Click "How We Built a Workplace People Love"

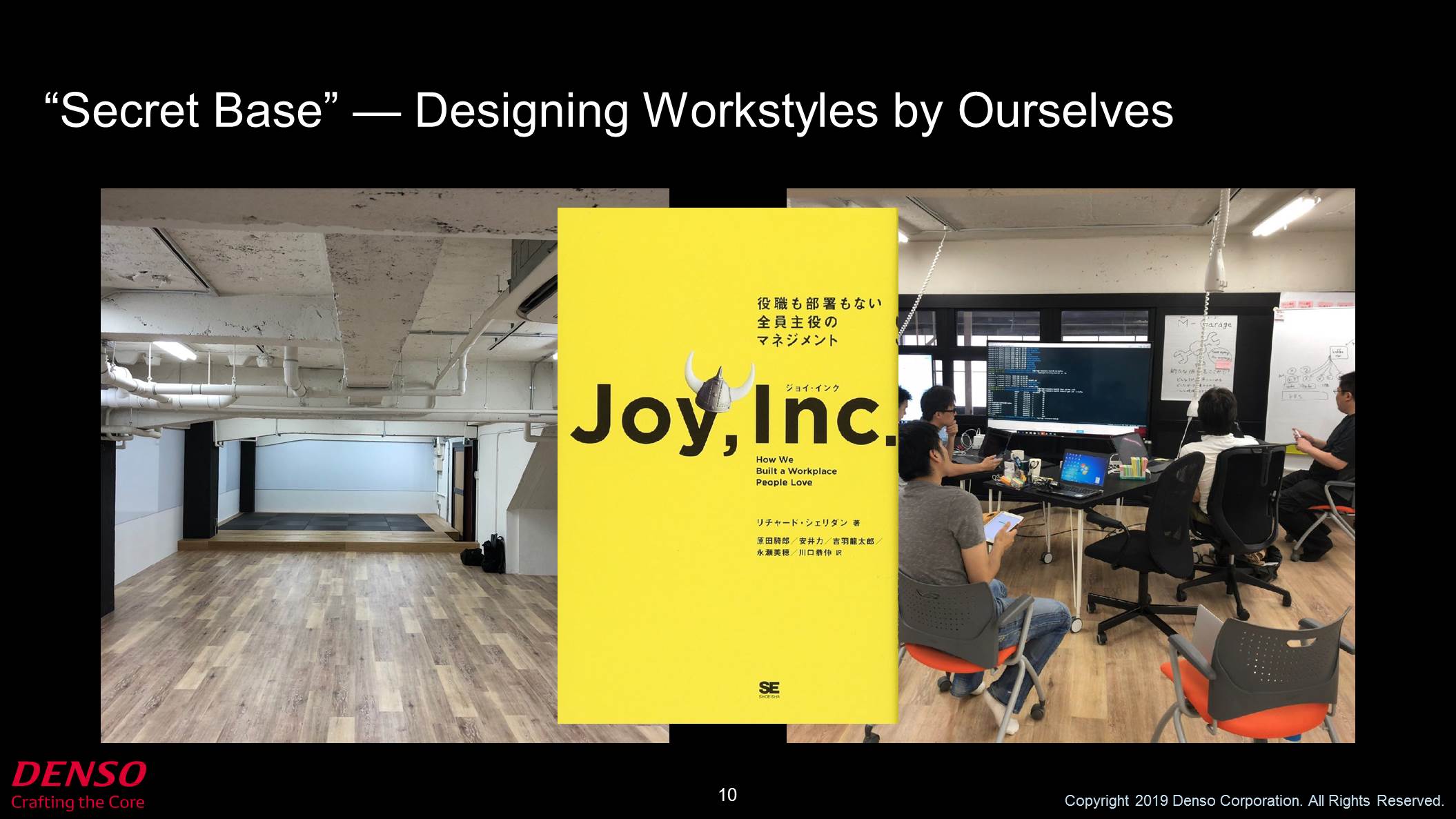796,471
